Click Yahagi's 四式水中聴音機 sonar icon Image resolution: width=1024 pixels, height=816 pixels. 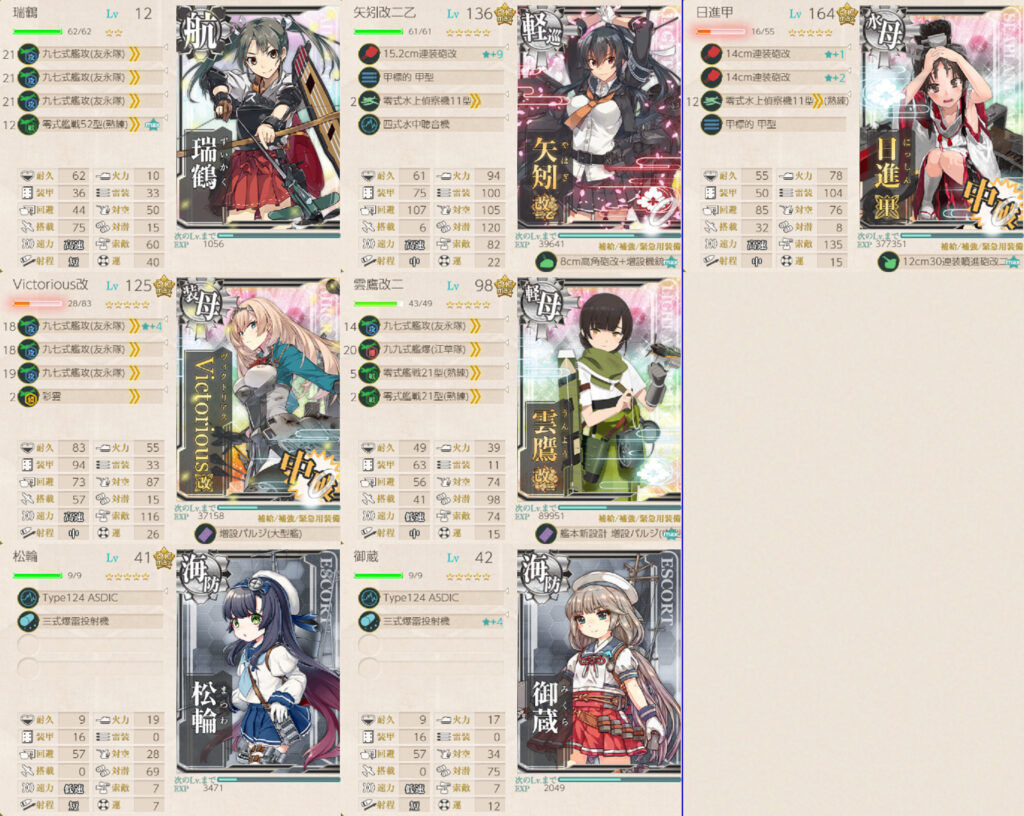[x=369, y=124]
